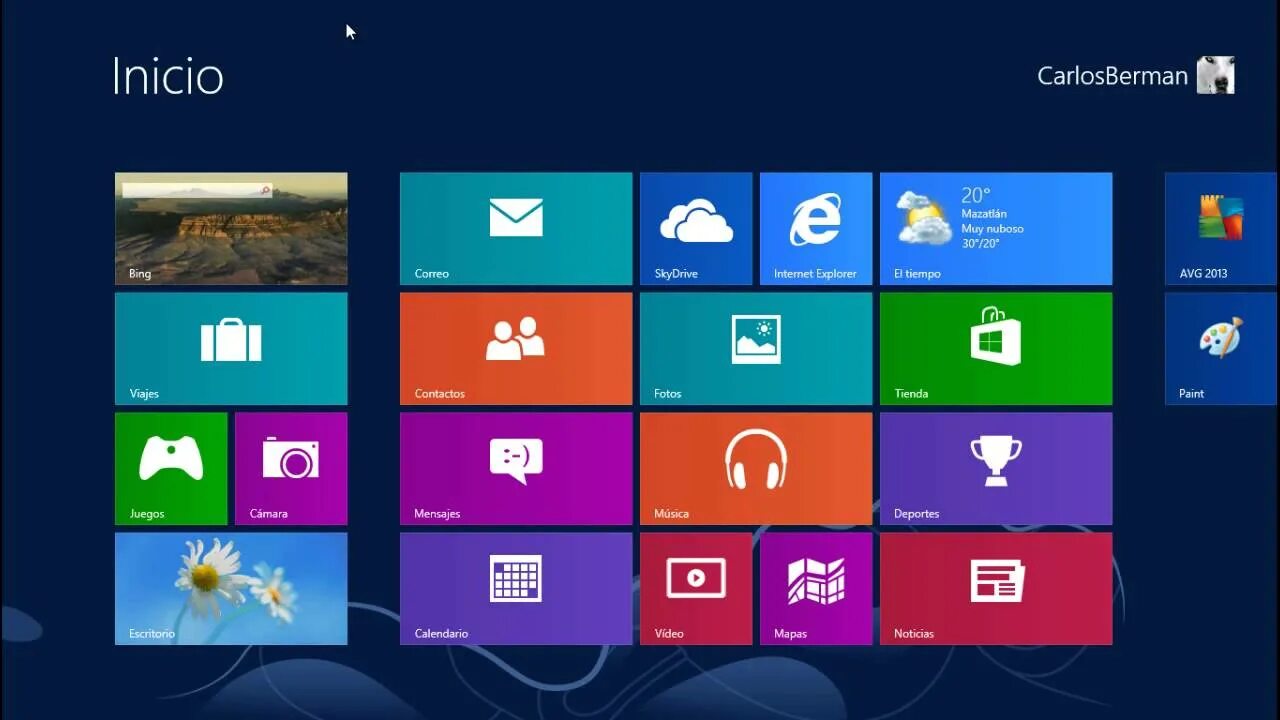Open the Mensajes chat tile

click(x=516, y=469)
